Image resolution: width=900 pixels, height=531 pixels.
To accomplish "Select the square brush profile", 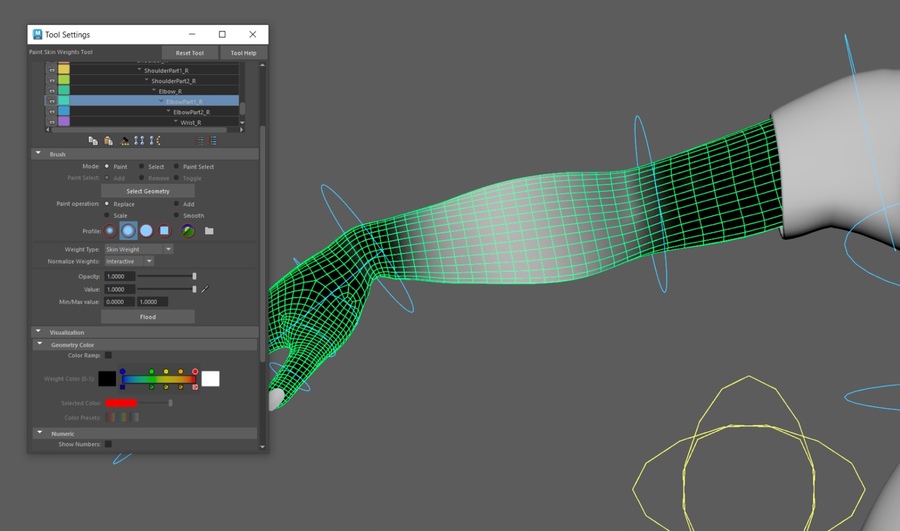I will click(164, 230).
